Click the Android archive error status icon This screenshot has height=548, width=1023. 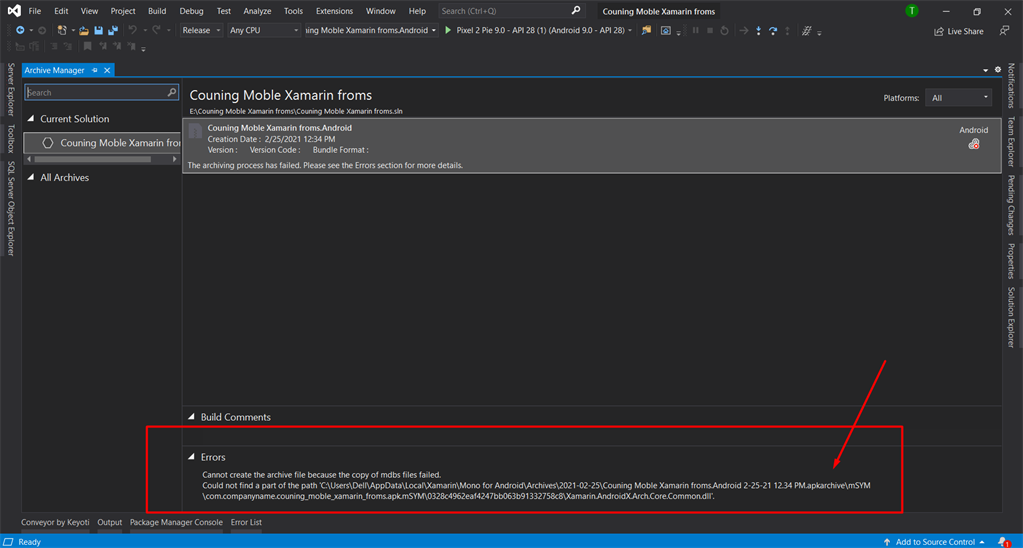tap(973, 144)
